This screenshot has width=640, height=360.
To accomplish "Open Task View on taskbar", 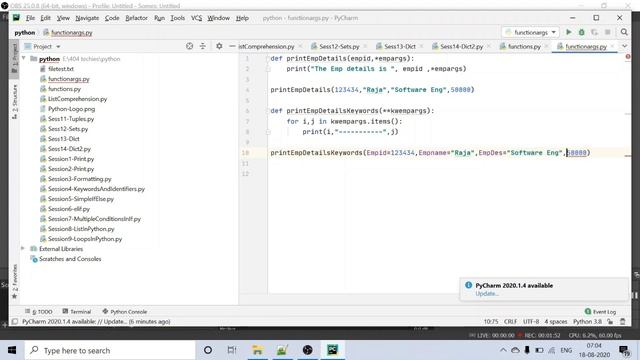I will (232, 350).
